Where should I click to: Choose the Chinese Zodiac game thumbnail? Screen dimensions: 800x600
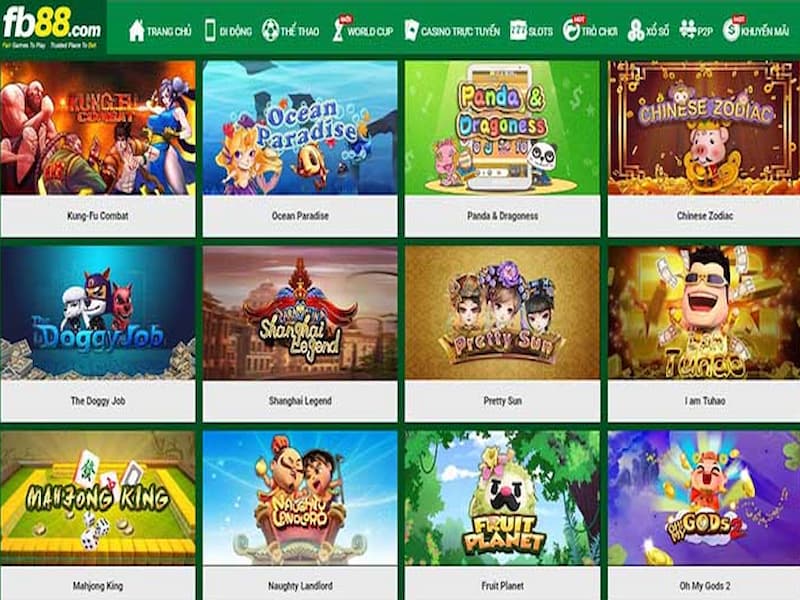tap(704, 128)
